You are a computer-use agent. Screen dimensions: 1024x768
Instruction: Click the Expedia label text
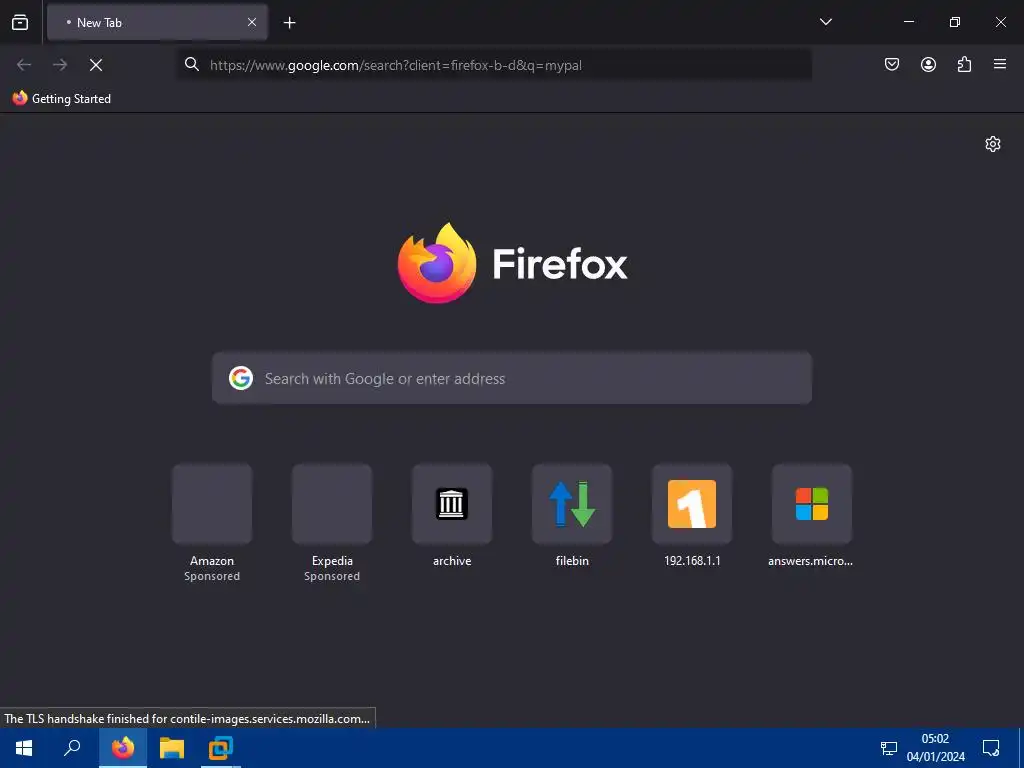coord(332,561)
